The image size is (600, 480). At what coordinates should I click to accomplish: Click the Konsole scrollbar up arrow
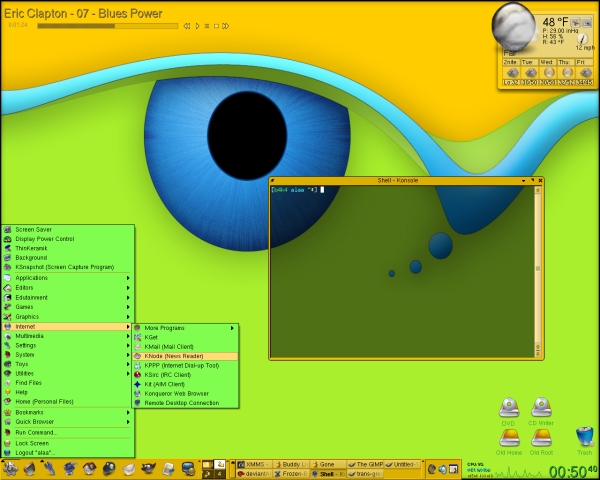coord(538,190)
